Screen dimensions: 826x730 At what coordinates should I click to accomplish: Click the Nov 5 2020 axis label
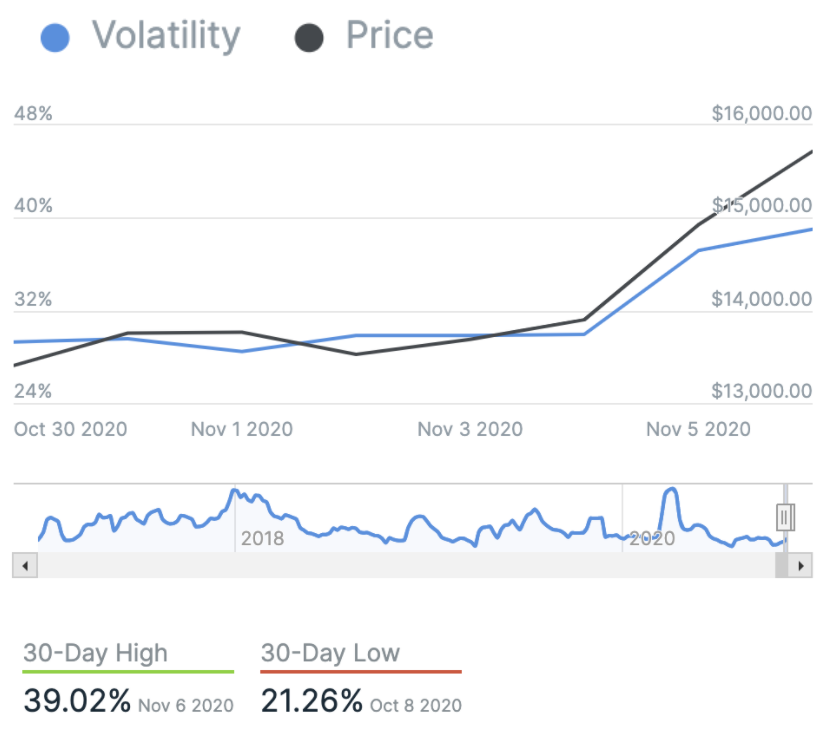click(x=697, y=429)
